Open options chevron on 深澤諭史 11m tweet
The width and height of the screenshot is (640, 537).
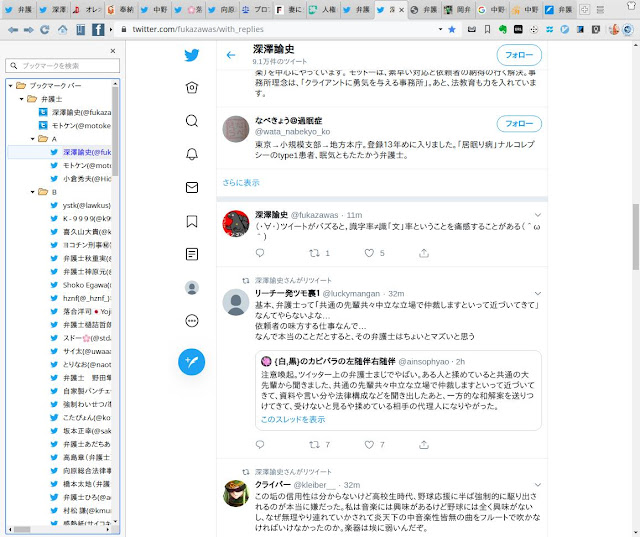(538, 215)
